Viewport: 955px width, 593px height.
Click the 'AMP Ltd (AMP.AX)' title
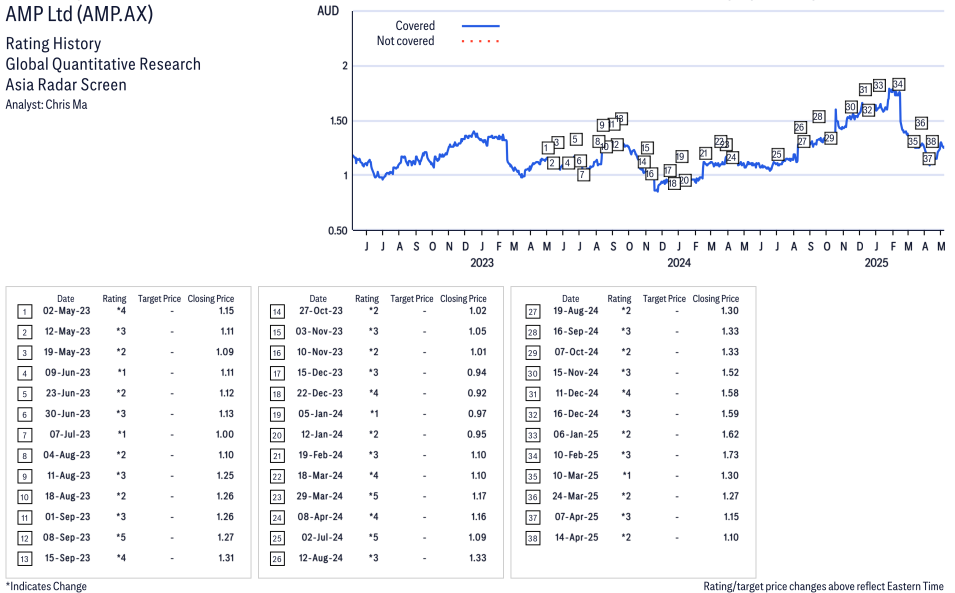pyautogui.click(x=79, y=13)
